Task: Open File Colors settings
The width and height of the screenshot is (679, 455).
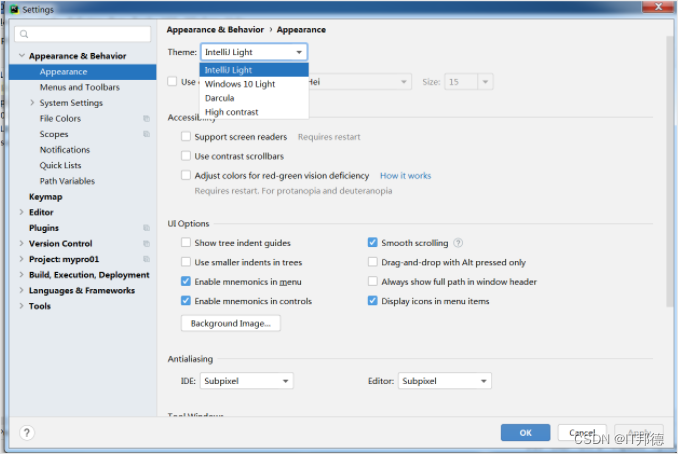Action: 60,119
